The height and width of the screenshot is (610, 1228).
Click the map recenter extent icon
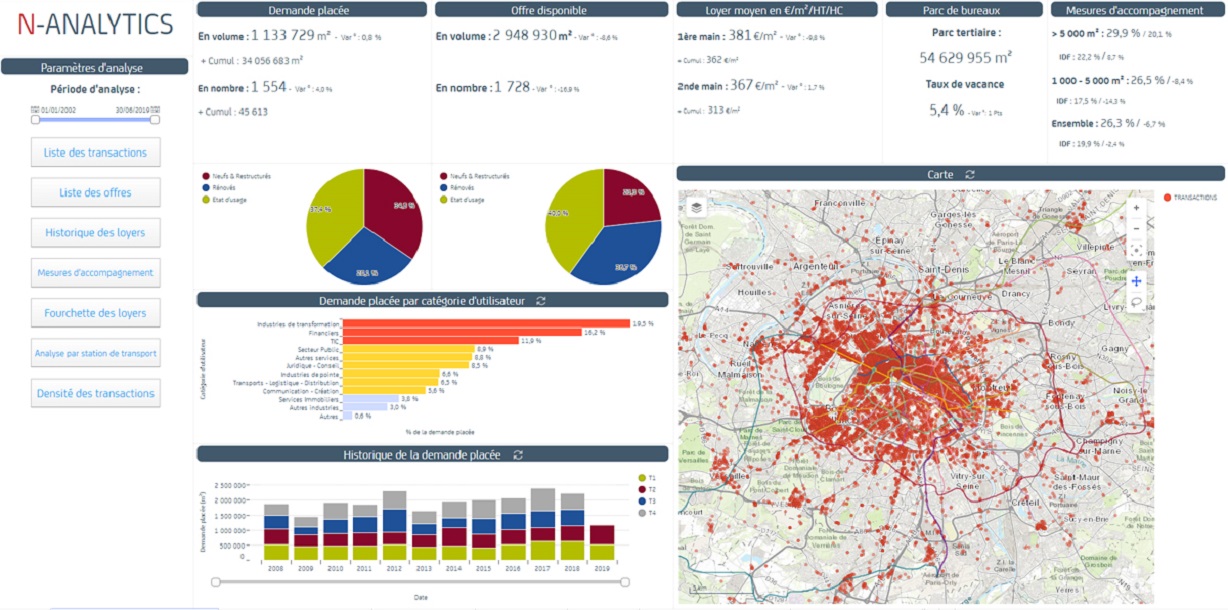click(x=1136, y=250)
